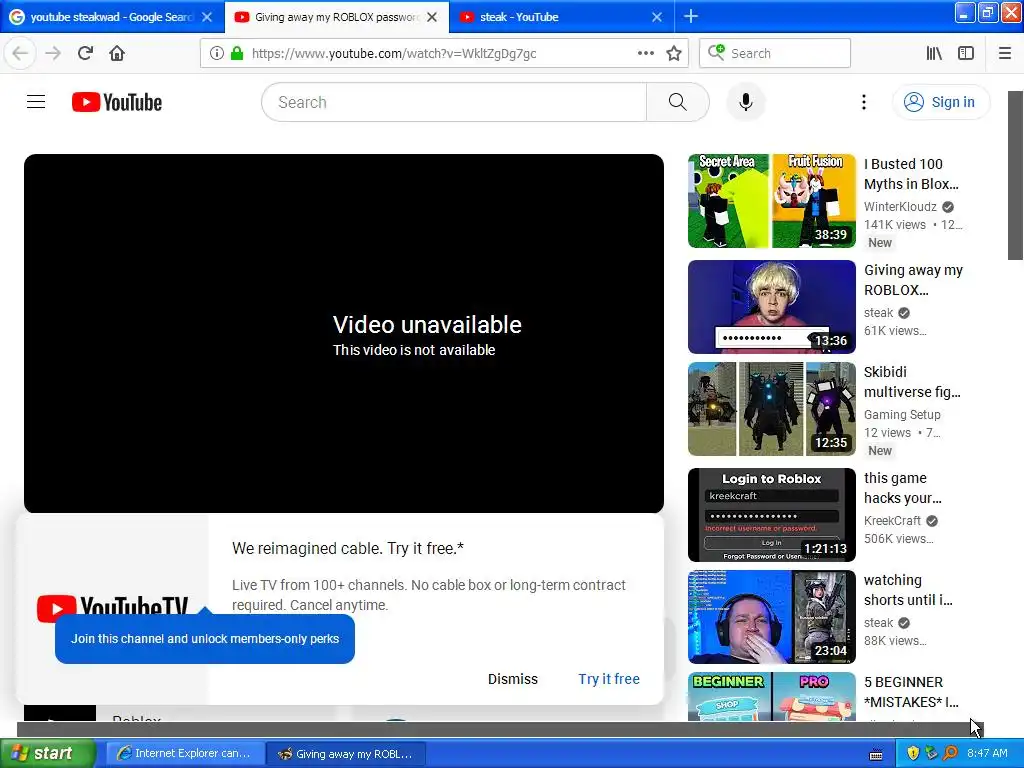Image resolution: width=1024 pixels, height=768 pixels.
Task: Open the I Busted 100 Myths thumbnail
Action: coord(771,200)
